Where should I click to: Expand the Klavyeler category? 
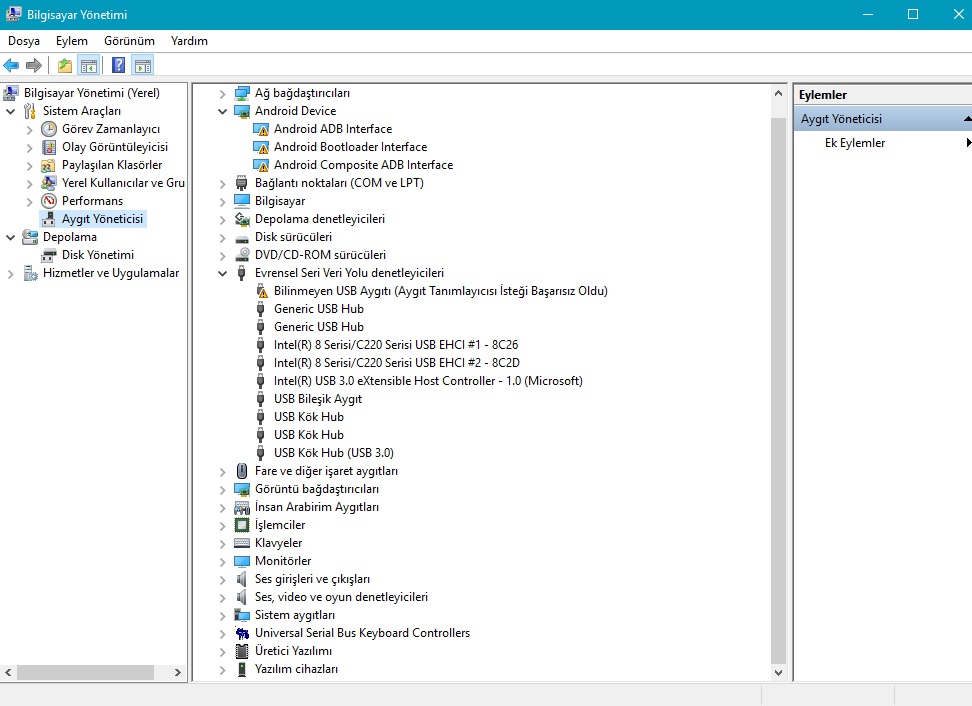click(x=223, y=544)
